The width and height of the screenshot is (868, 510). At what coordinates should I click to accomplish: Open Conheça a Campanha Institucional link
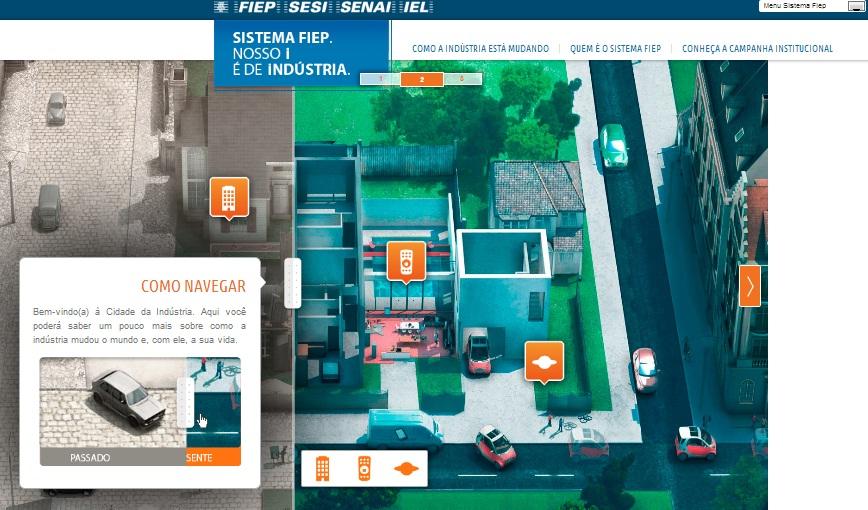(x=757, y=48)
